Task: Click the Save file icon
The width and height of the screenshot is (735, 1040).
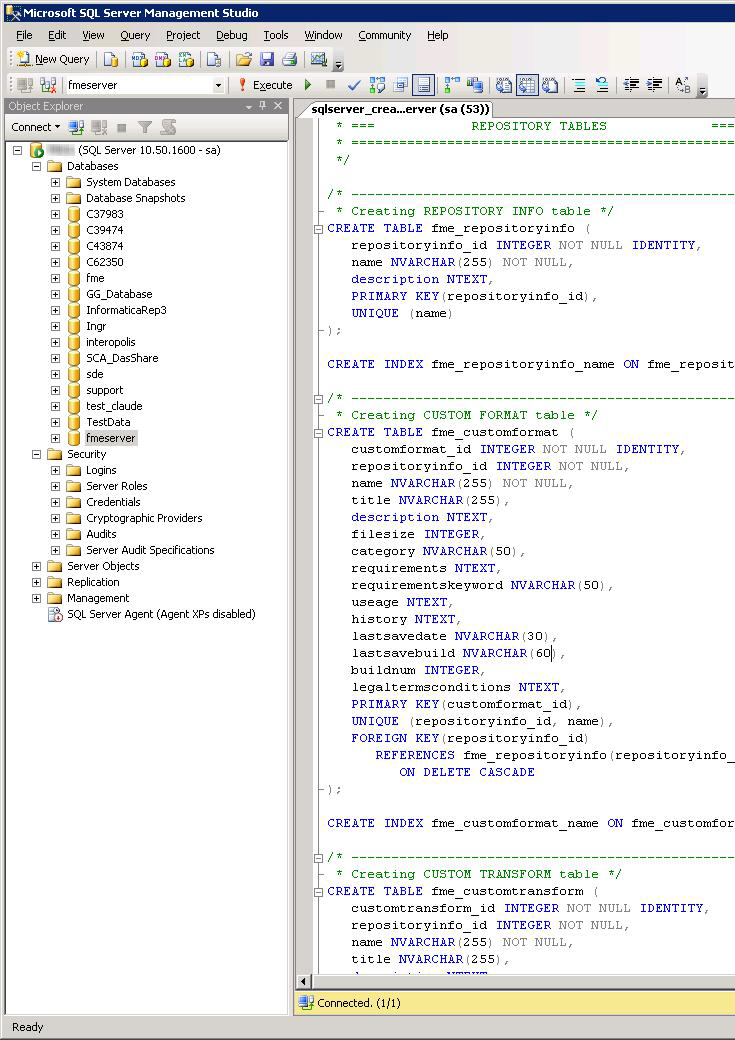Action: 267,59
